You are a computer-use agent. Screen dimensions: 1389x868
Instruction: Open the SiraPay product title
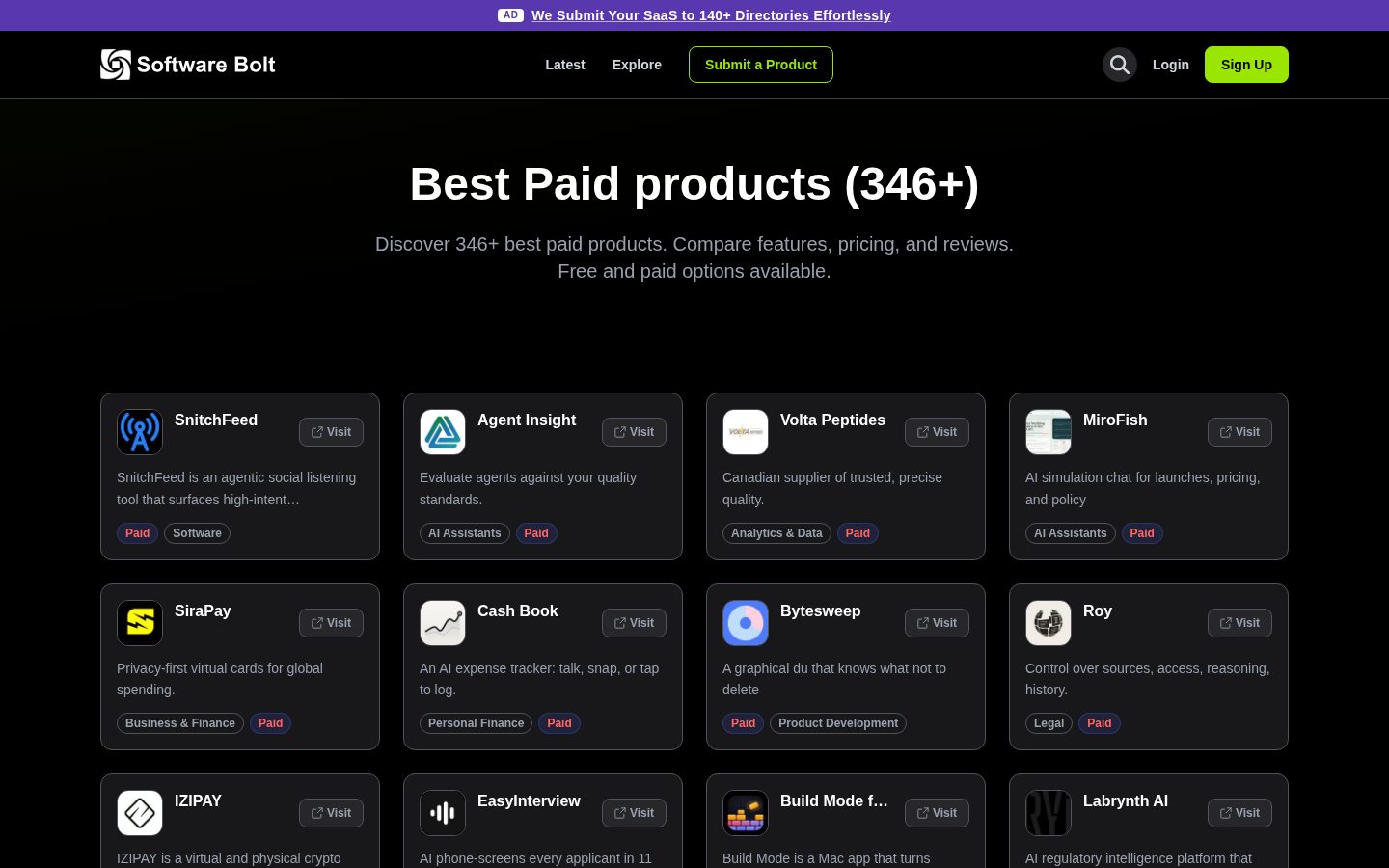pyautogui.click(x=203, y=611)
